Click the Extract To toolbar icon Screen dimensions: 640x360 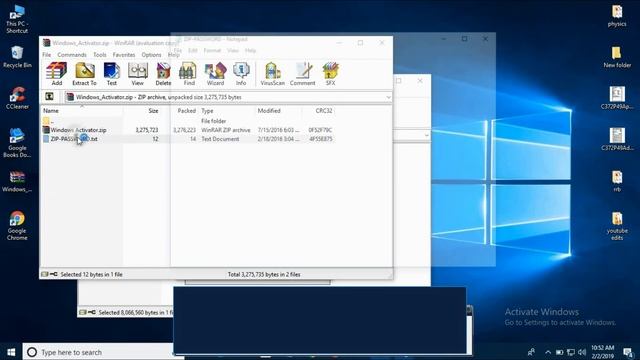(84, 74)
